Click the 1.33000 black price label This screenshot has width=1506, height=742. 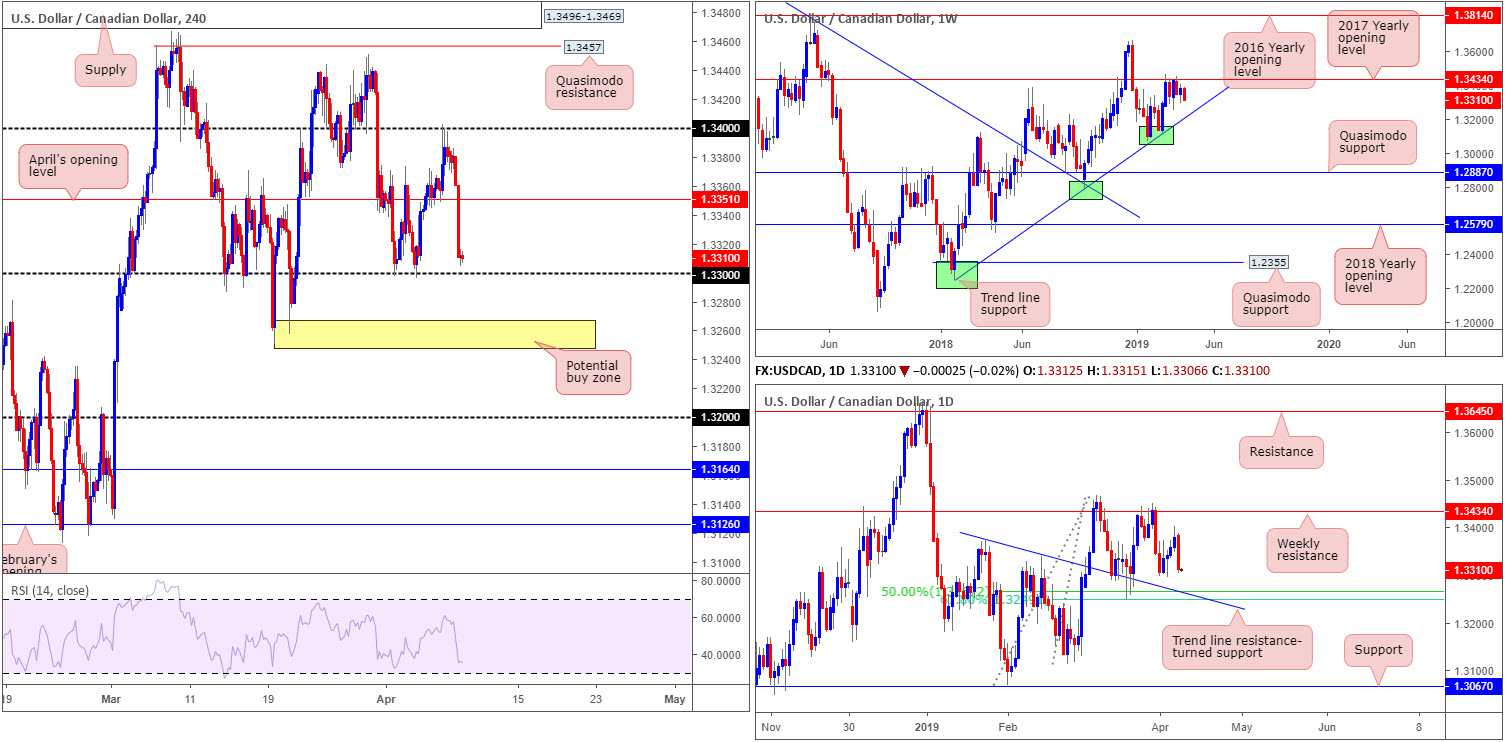point(719,274)
